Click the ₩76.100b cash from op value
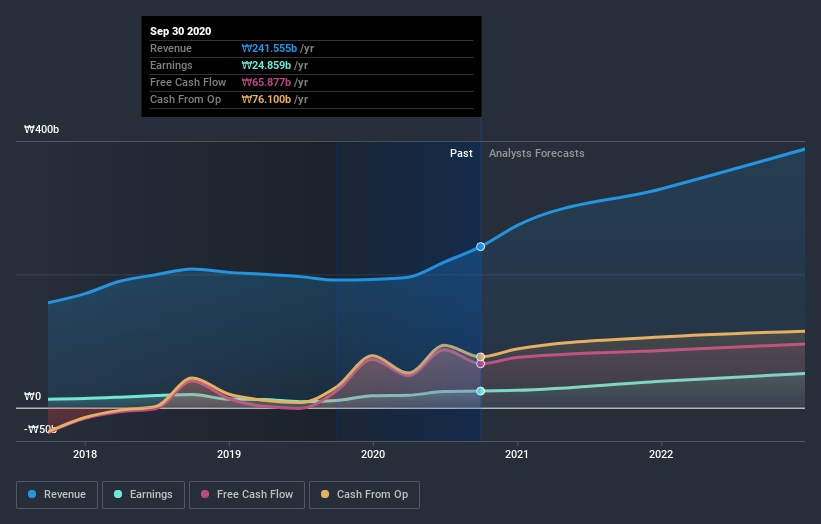 pyautogui.click(x=266, y=99)
